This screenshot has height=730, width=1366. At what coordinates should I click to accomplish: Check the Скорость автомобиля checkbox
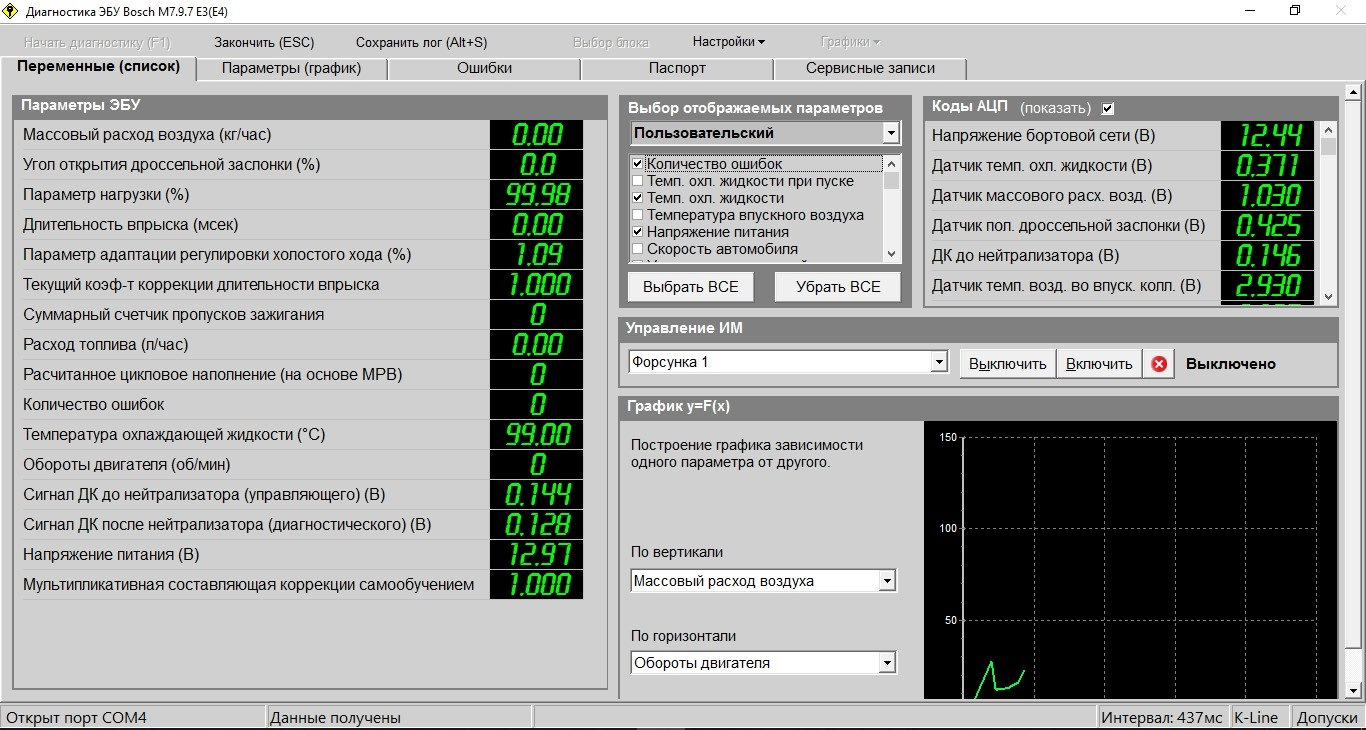click(638, 249)
